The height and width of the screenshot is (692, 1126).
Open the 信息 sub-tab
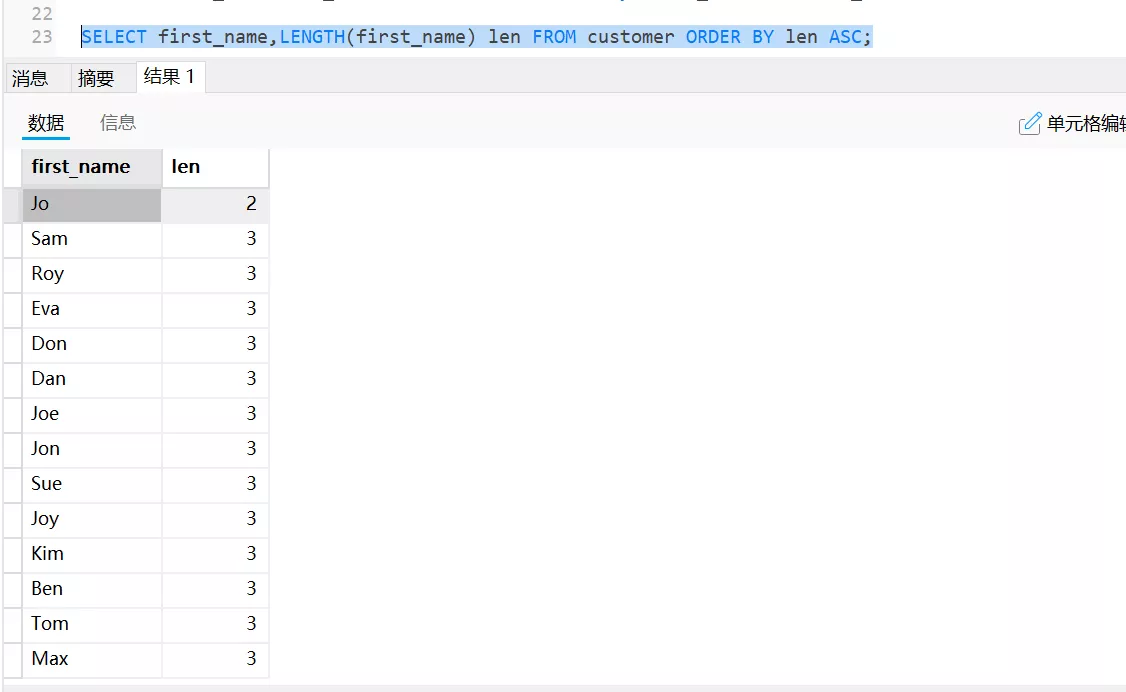[x=118, y=123]
